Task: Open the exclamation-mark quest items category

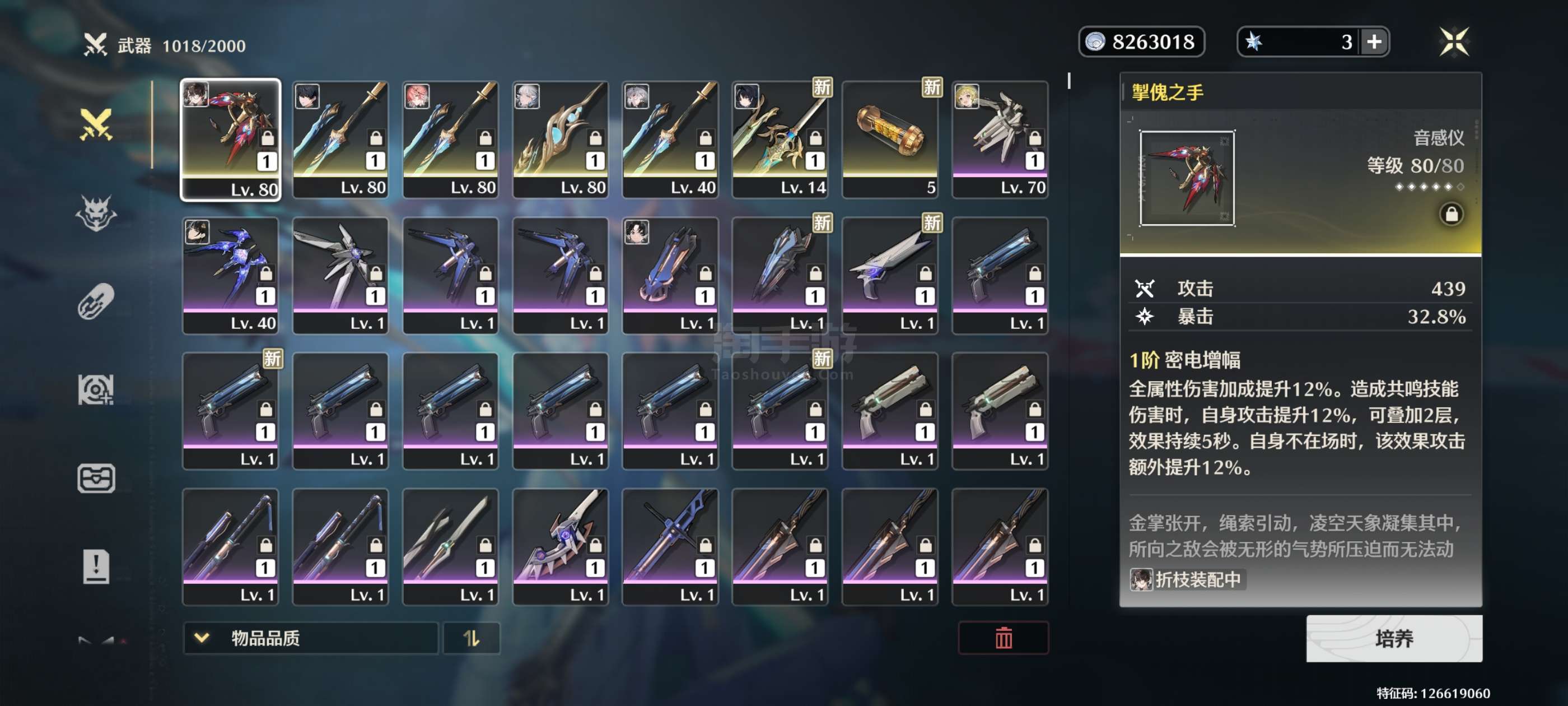Action: (x=96, y=566)
